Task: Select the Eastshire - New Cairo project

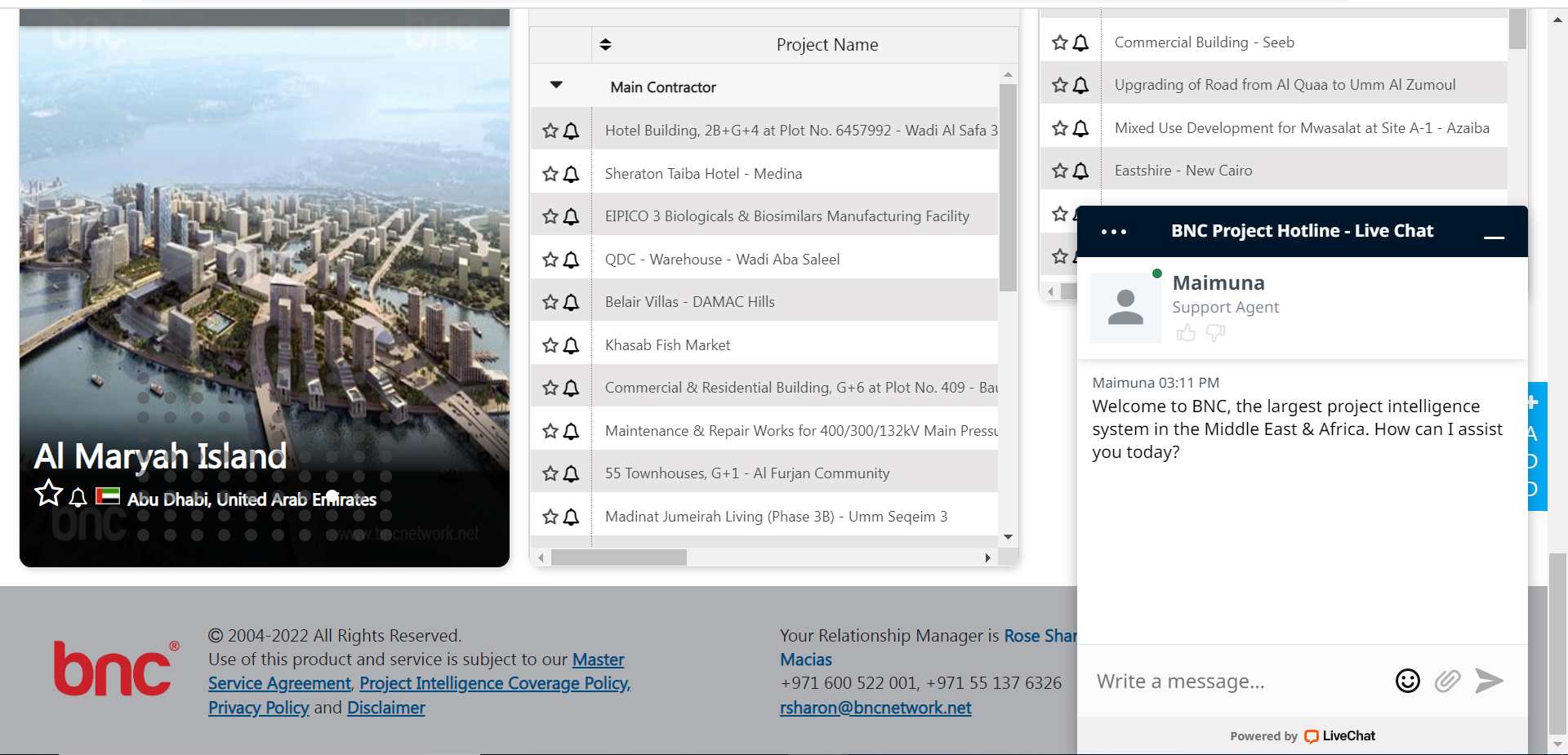Action: click(x=1183, y=170)
